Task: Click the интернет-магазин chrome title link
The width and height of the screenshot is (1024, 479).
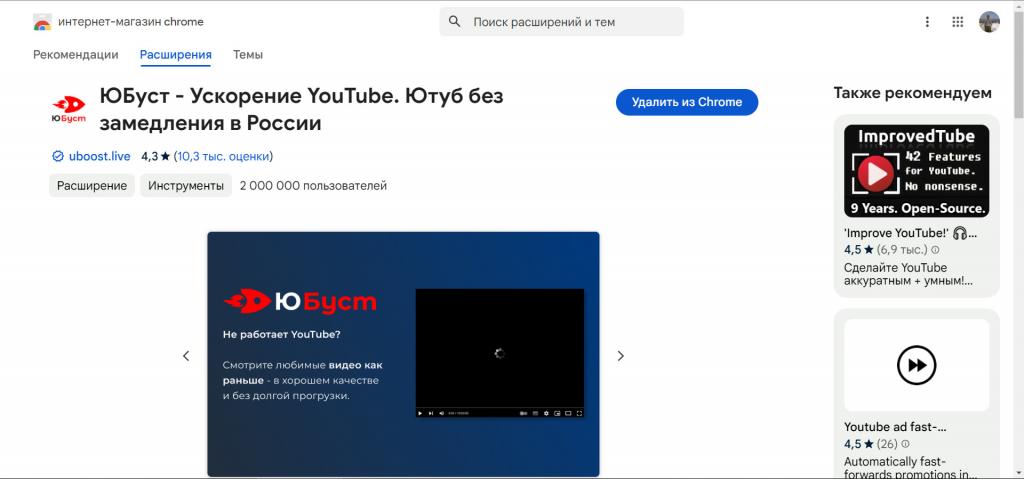Action: [x=131, y=22]
